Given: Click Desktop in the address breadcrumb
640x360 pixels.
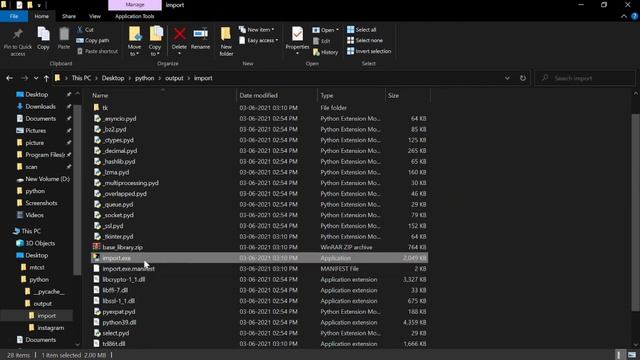Looking at the screenshot, I should coord(113,78).
